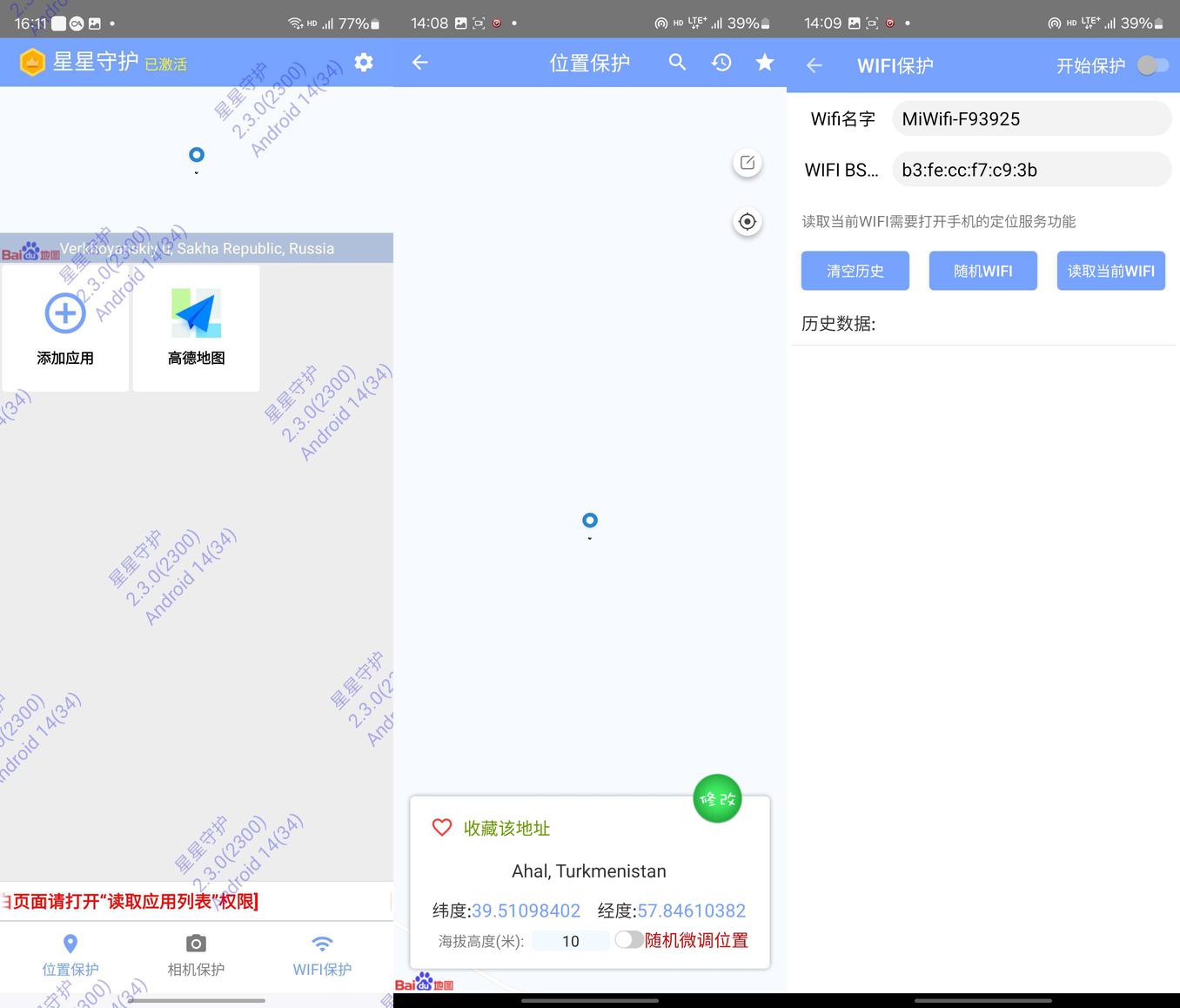Go back from the 位置保护 screen

tap(420, 63)
